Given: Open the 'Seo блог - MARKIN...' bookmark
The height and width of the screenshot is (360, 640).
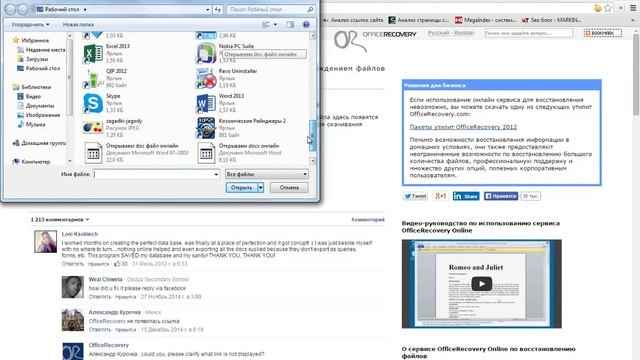Looking at the screenshot, I should point(552,20).
